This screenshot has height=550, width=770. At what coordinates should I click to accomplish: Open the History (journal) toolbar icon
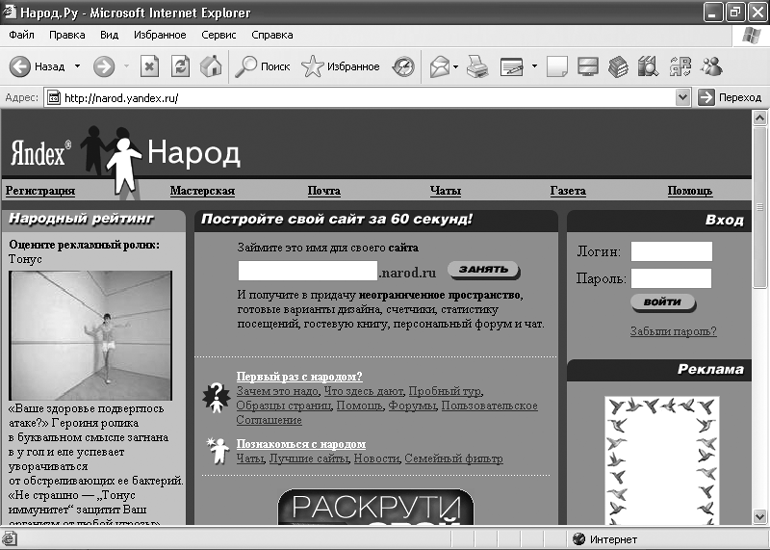click(x=403, y=67)
